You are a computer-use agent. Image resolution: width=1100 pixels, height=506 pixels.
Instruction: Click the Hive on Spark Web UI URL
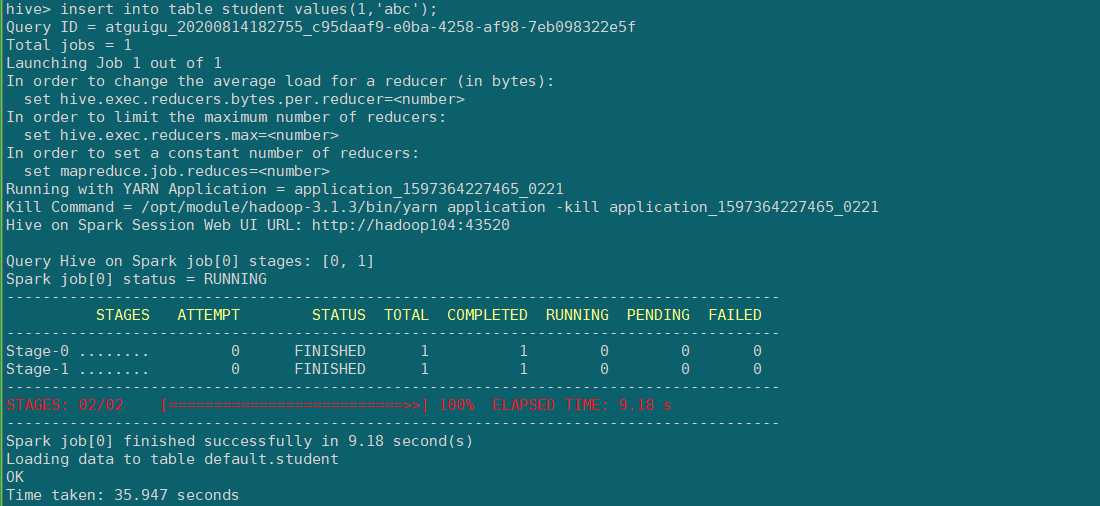click(410, 225)
